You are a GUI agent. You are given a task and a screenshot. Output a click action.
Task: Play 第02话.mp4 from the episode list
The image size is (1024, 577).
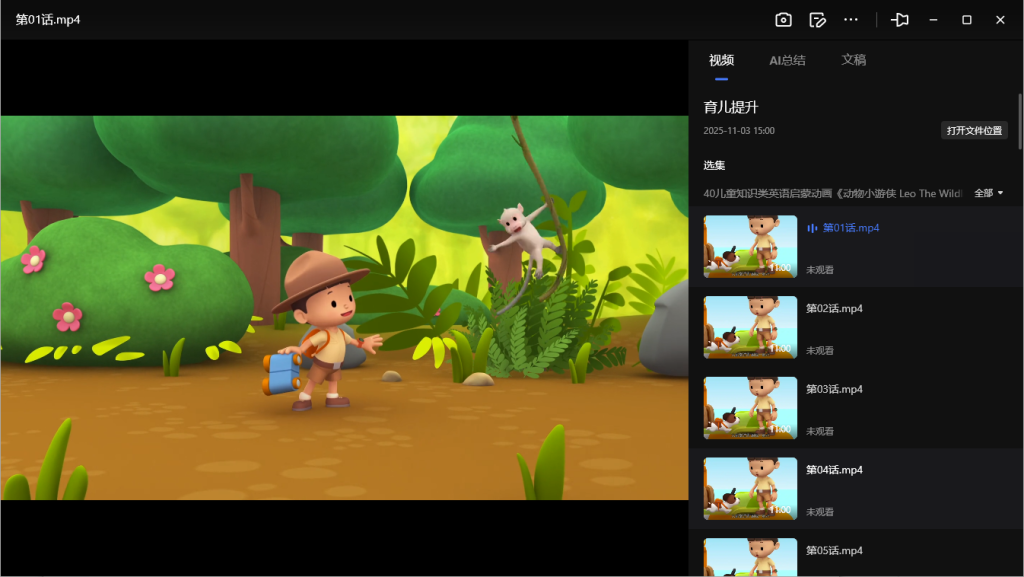(834, 309)
